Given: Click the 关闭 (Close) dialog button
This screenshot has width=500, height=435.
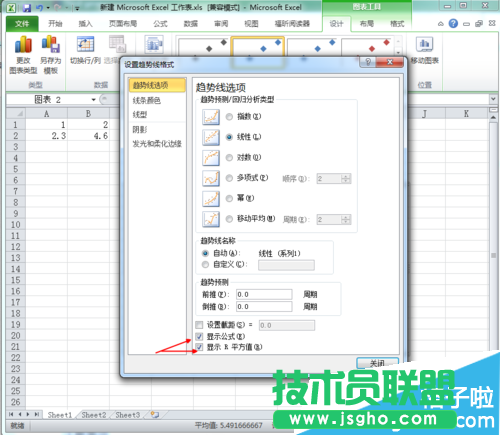Looking at the screenshot, I should (378, 363).
